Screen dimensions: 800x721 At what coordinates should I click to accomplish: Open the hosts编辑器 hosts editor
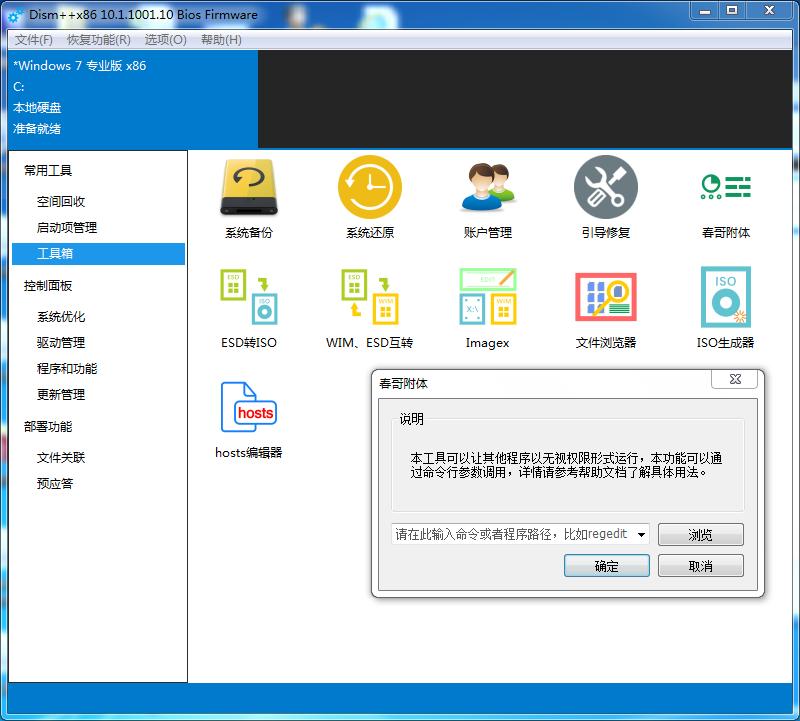coord(247,410)
